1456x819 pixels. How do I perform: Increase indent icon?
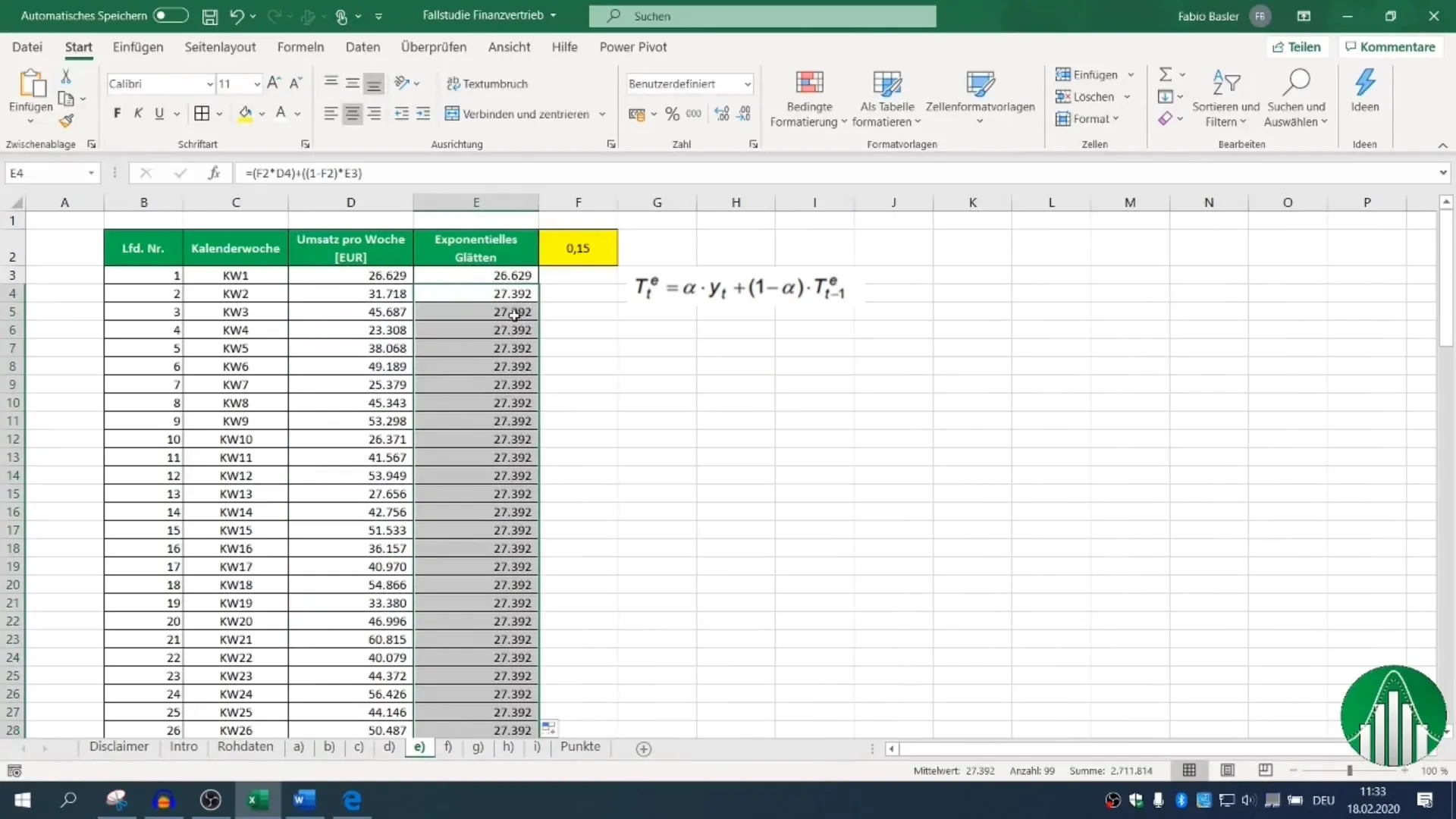[423, 114]
